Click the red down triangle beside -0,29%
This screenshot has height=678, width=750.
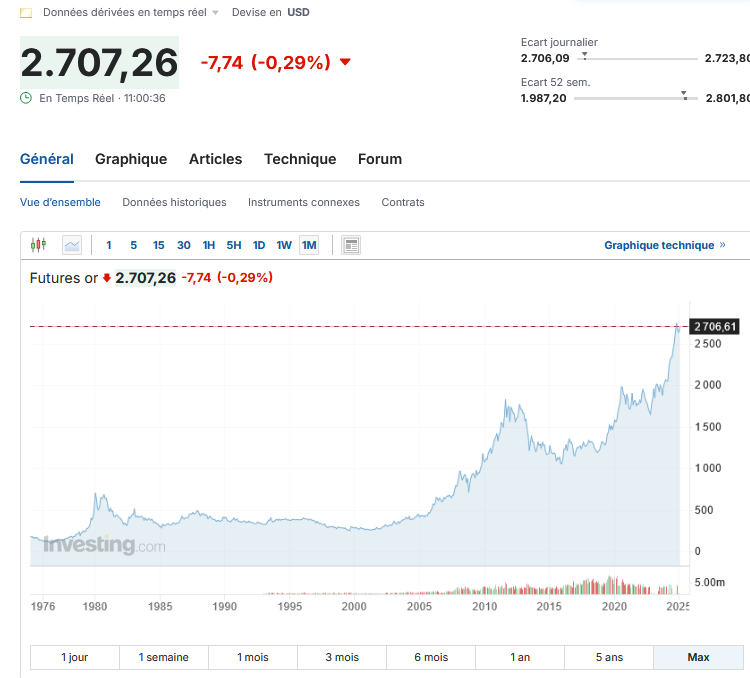(345, 62)
